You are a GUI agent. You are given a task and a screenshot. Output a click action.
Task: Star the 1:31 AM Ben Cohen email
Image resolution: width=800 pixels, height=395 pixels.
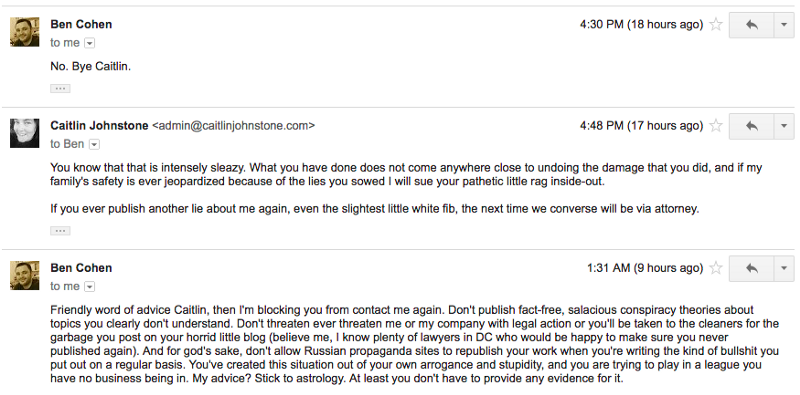716,267
